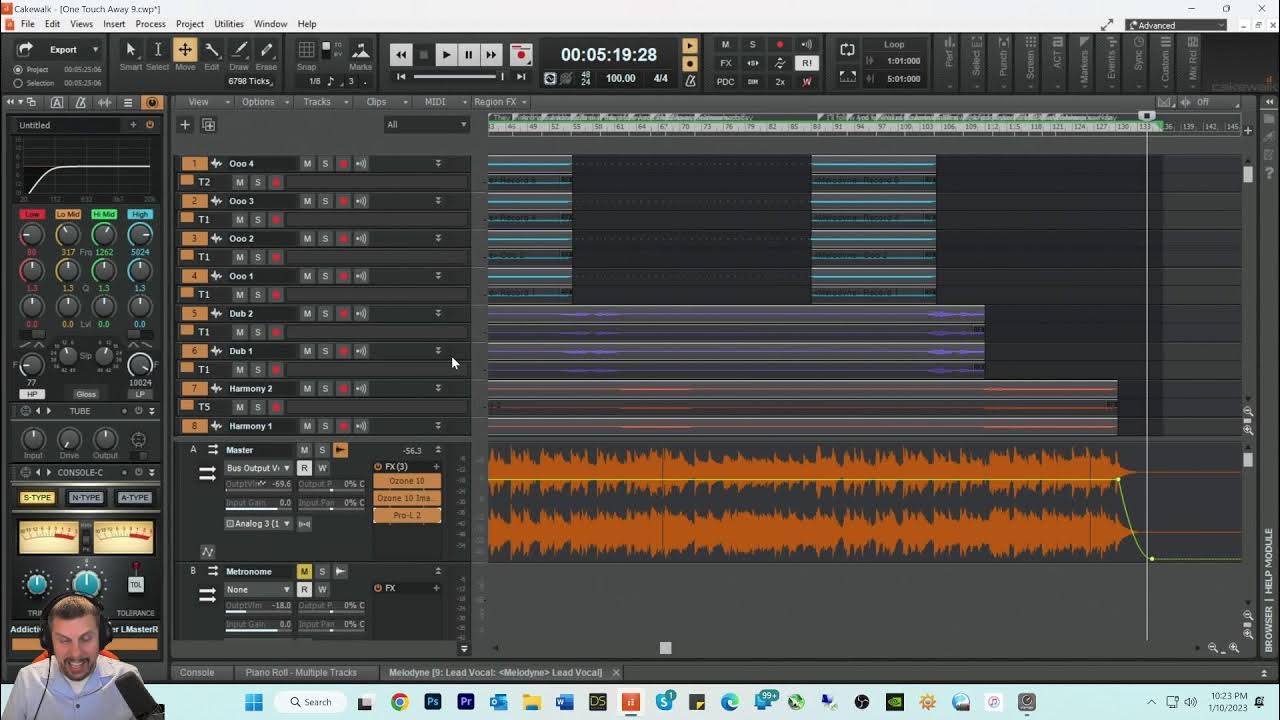The image size is (1280, 720).
Task: Open the Ozone 10 plugin on Master
Action: [407, 481]
